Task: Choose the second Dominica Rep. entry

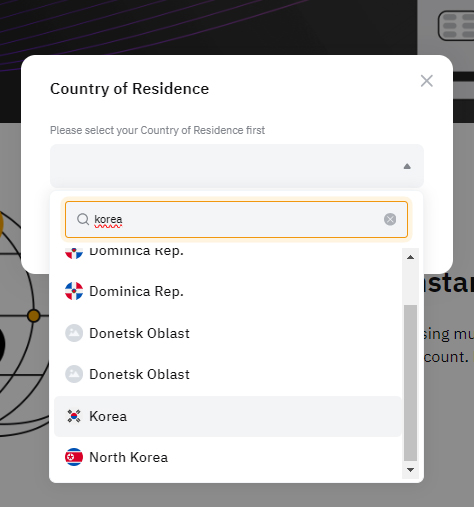Action: tap(228, 292)
